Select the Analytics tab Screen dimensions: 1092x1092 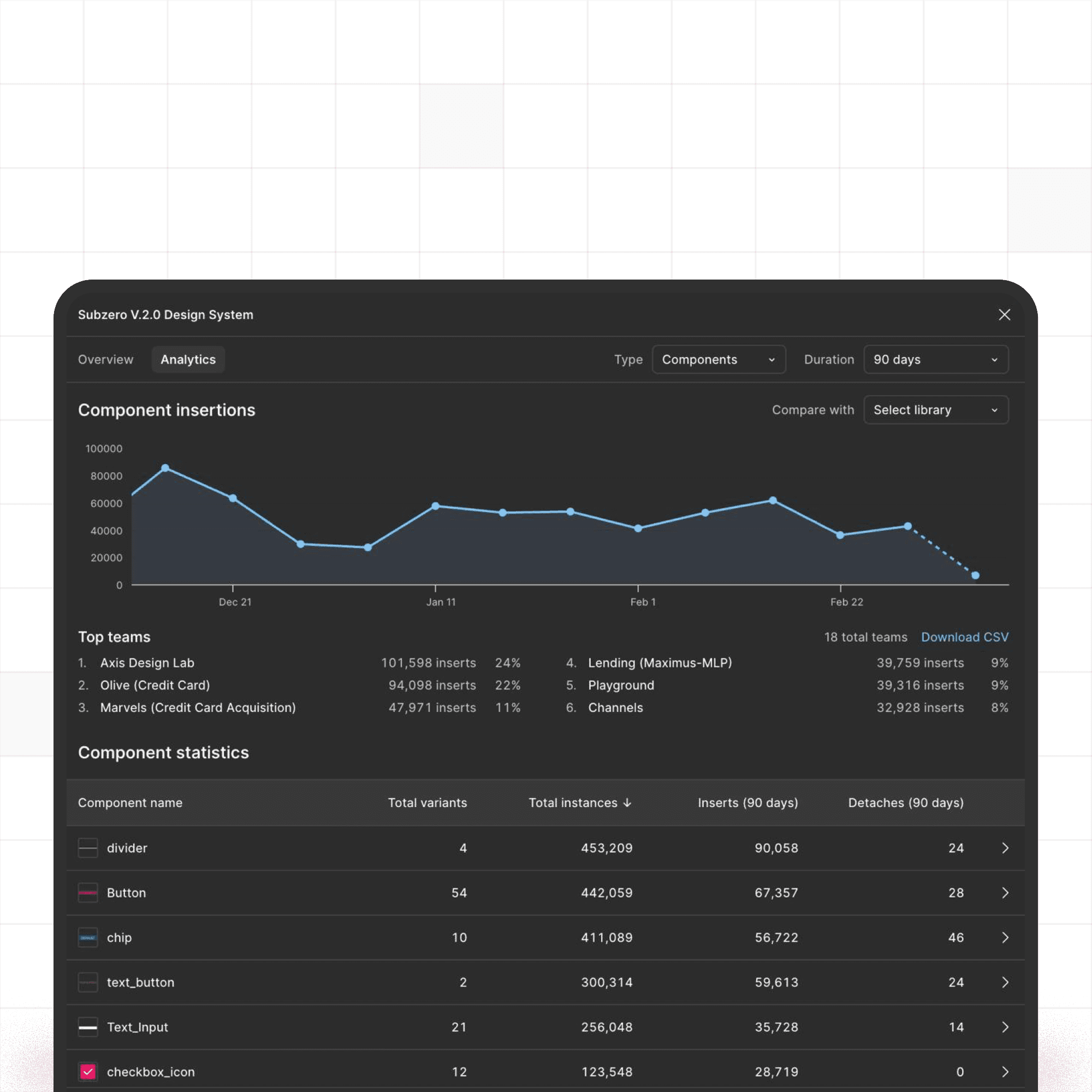point(188,359)
